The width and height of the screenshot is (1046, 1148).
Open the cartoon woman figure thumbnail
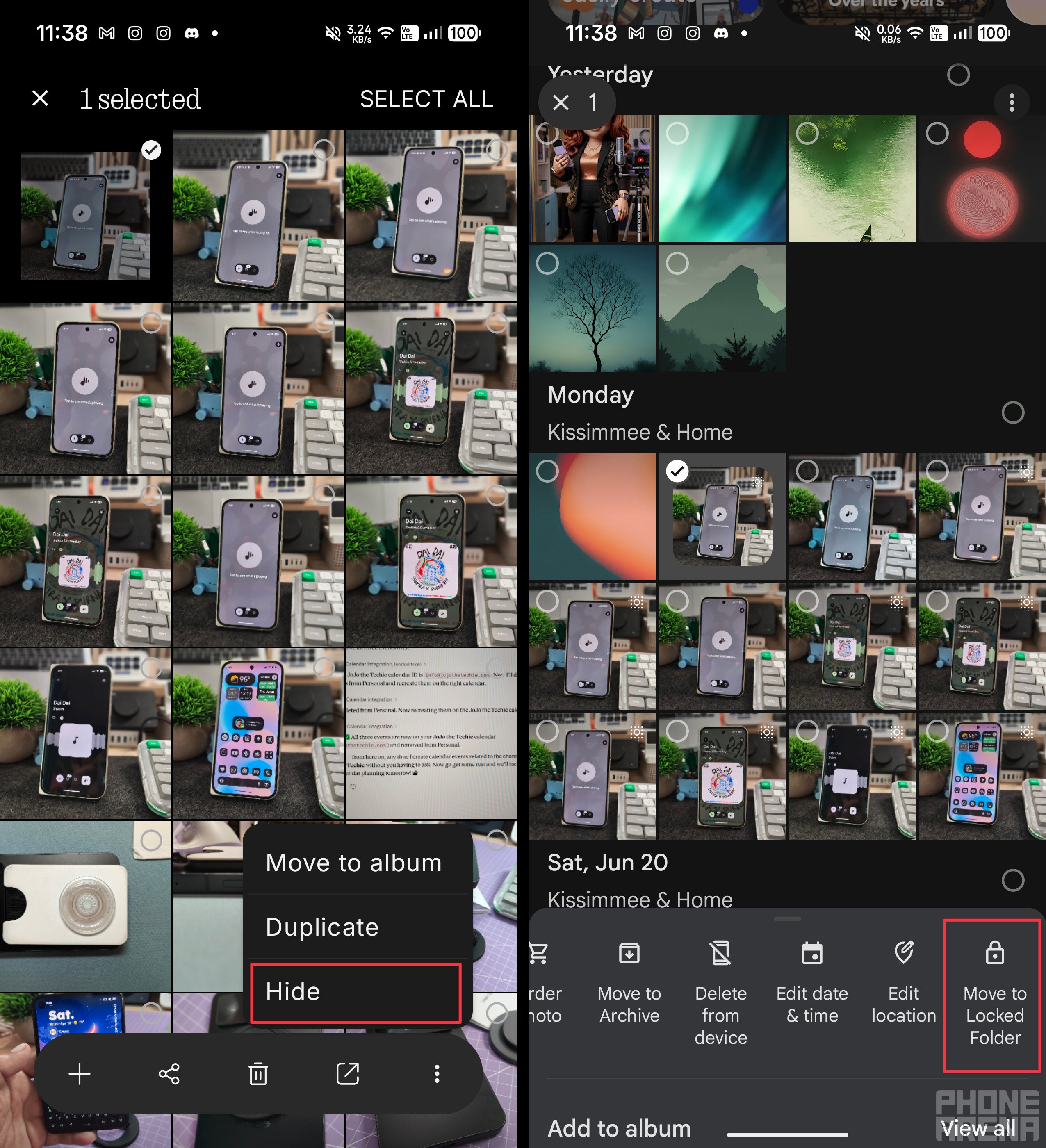(x=592, y=179)
